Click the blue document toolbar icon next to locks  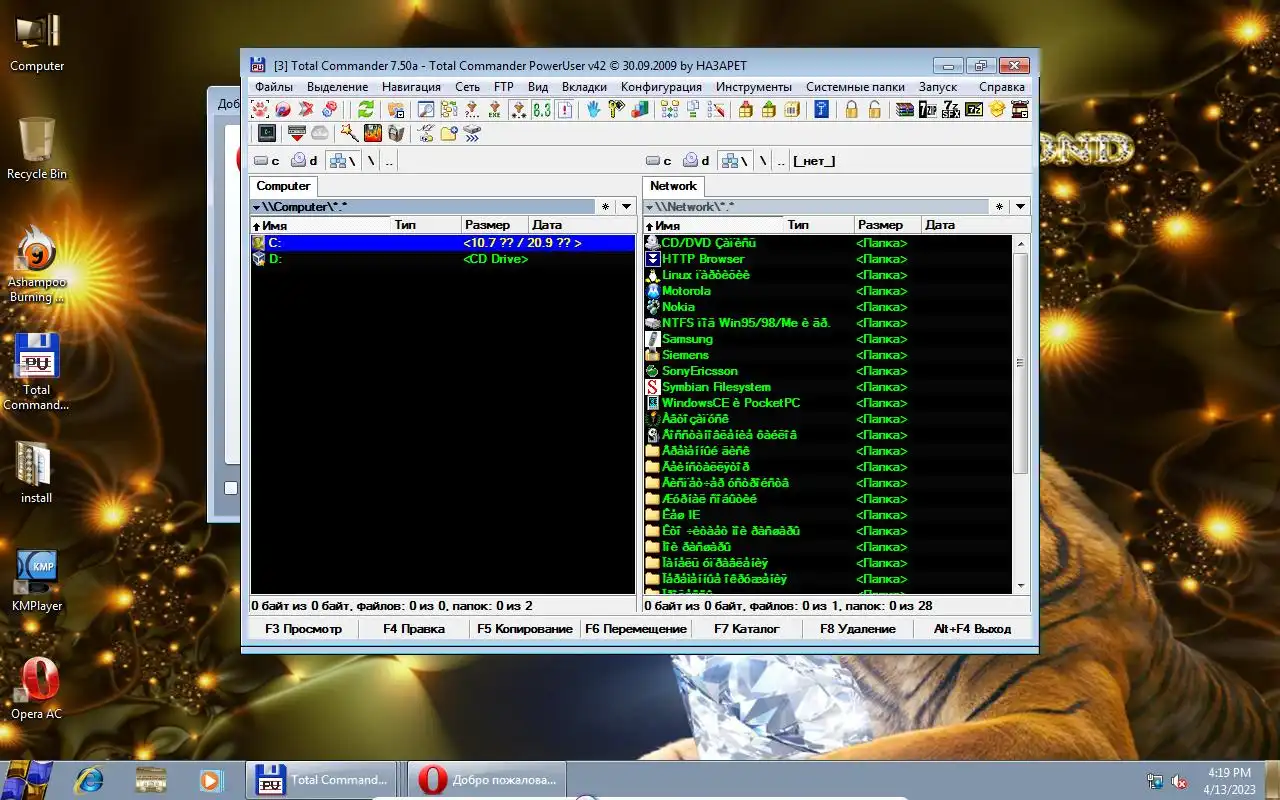coord(821,109)
